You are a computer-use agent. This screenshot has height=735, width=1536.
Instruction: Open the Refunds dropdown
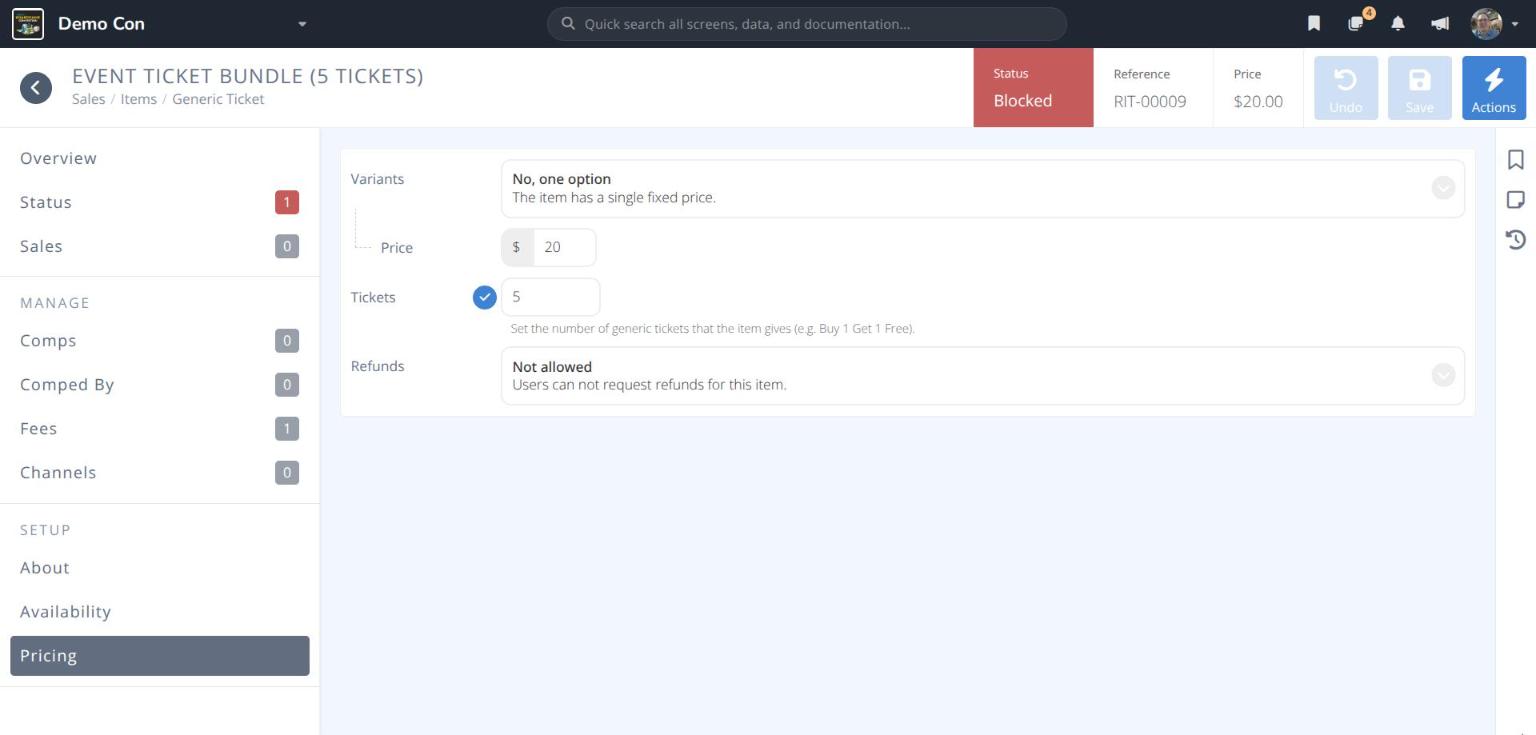[982, 376]
